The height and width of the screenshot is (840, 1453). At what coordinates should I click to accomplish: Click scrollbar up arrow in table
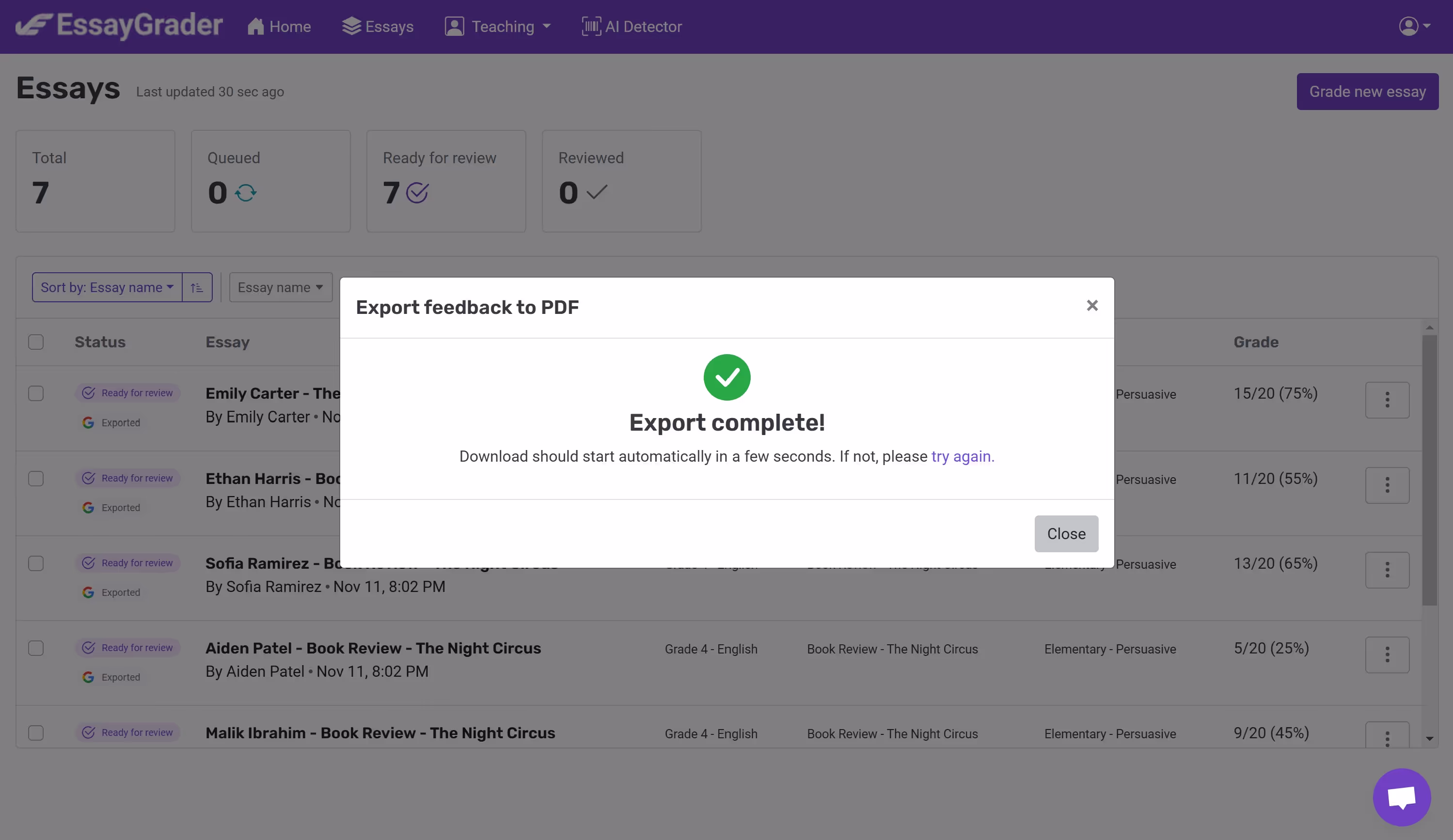(x=1429, y=327)
